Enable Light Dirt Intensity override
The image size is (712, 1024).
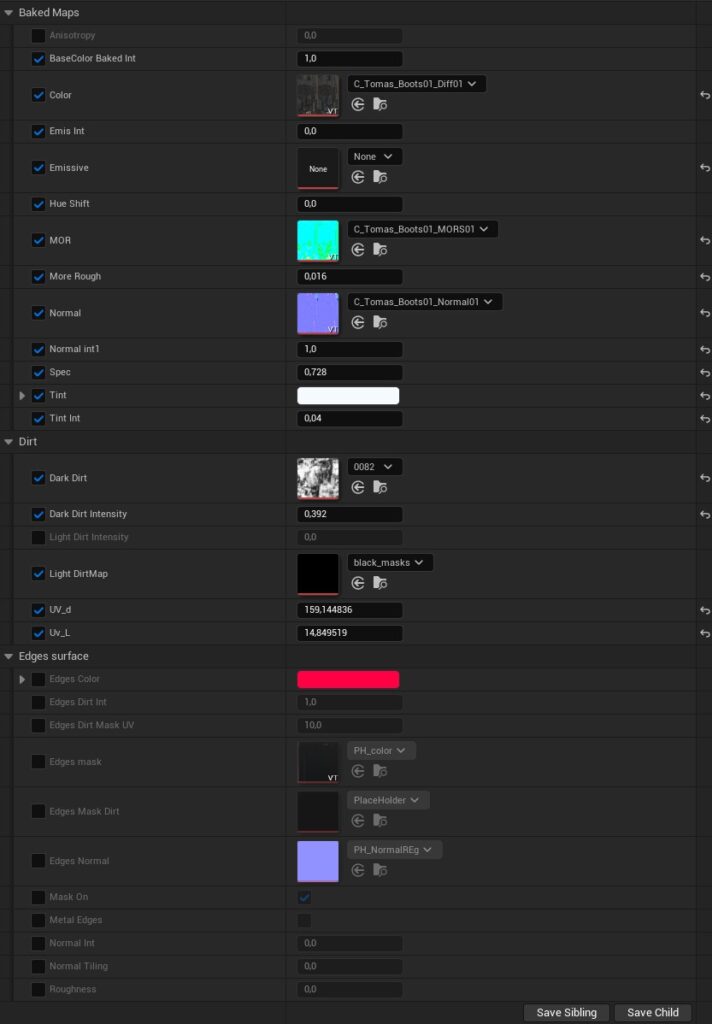(39, 537)
